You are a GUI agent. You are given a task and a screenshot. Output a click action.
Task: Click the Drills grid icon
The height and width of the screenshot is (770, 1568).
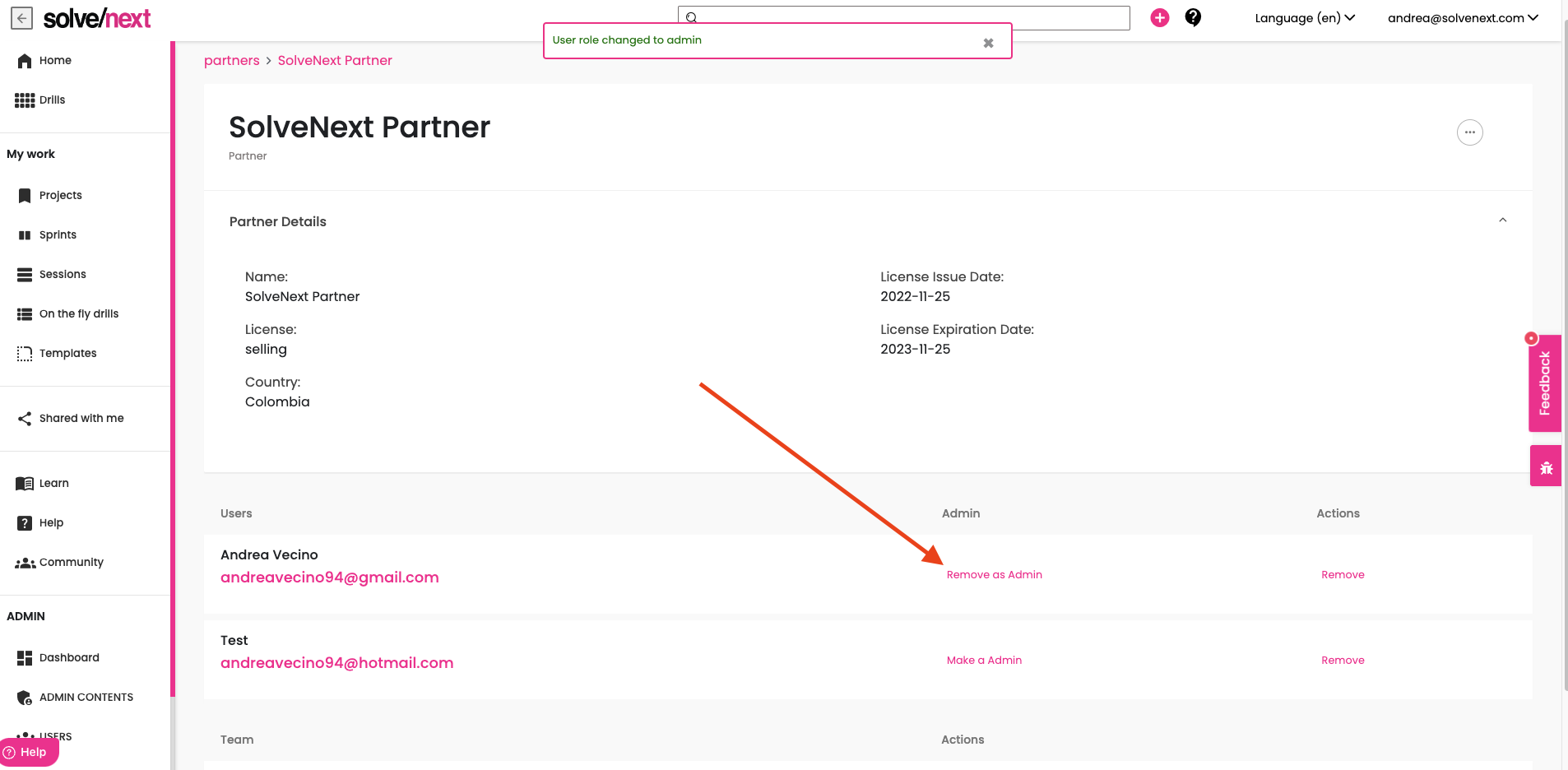pyautogui.click(x=25, y=100)
